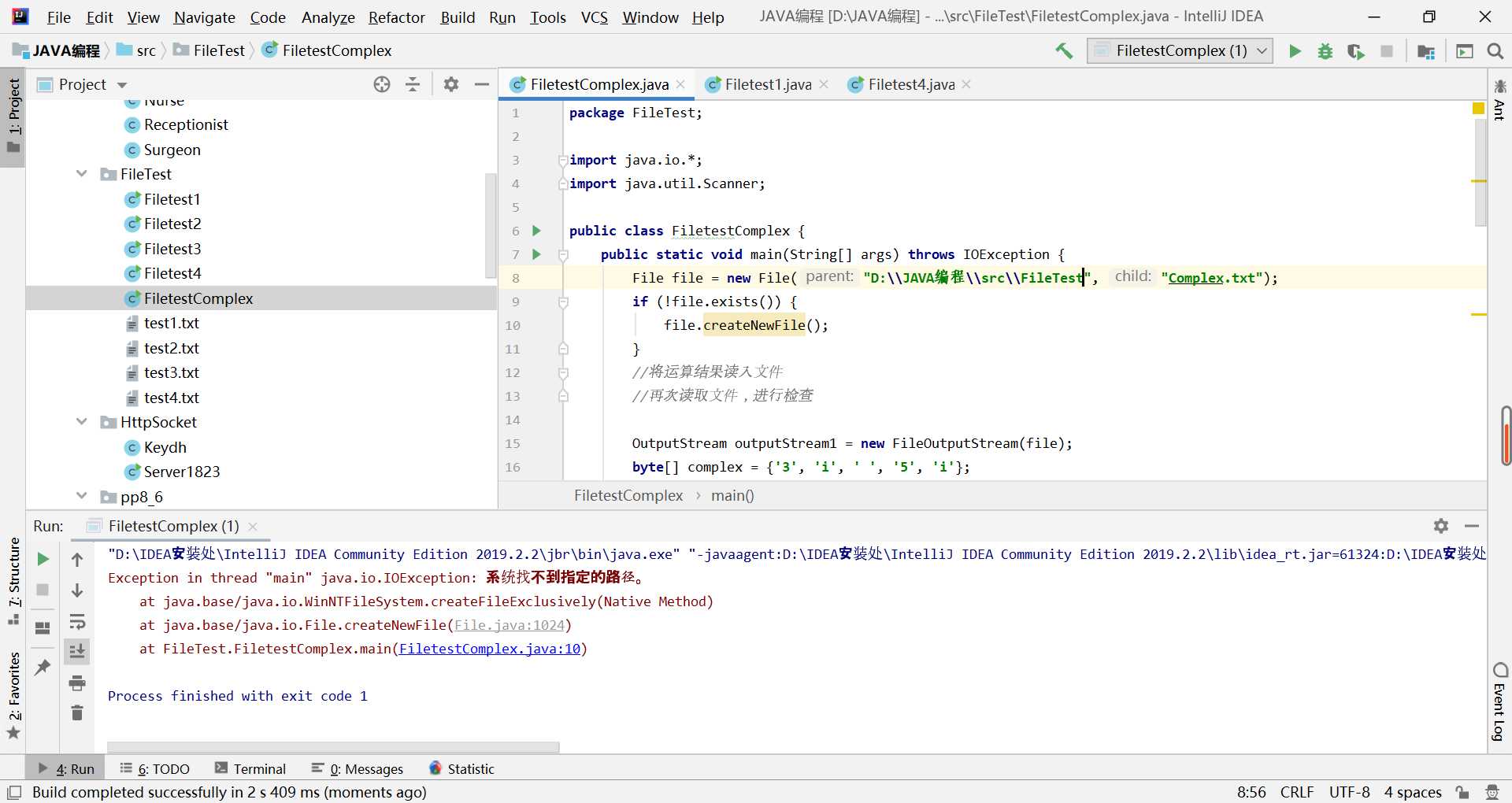Click run gutter arrow beside main method
1512x803 pixels.
pyautogui.click(x=536, y=254)
